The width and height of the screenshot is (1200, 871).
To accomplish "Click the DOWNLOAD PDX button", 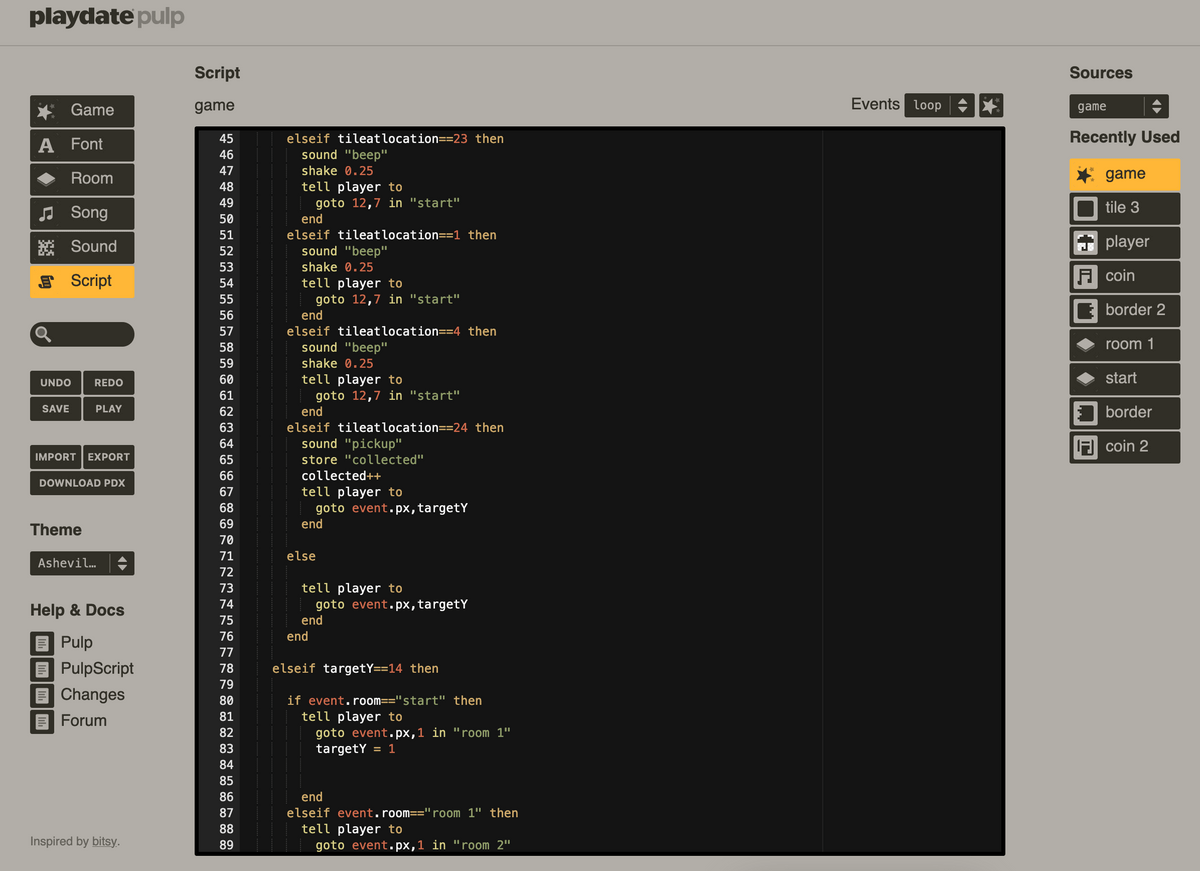I will [x=82, y=483].
